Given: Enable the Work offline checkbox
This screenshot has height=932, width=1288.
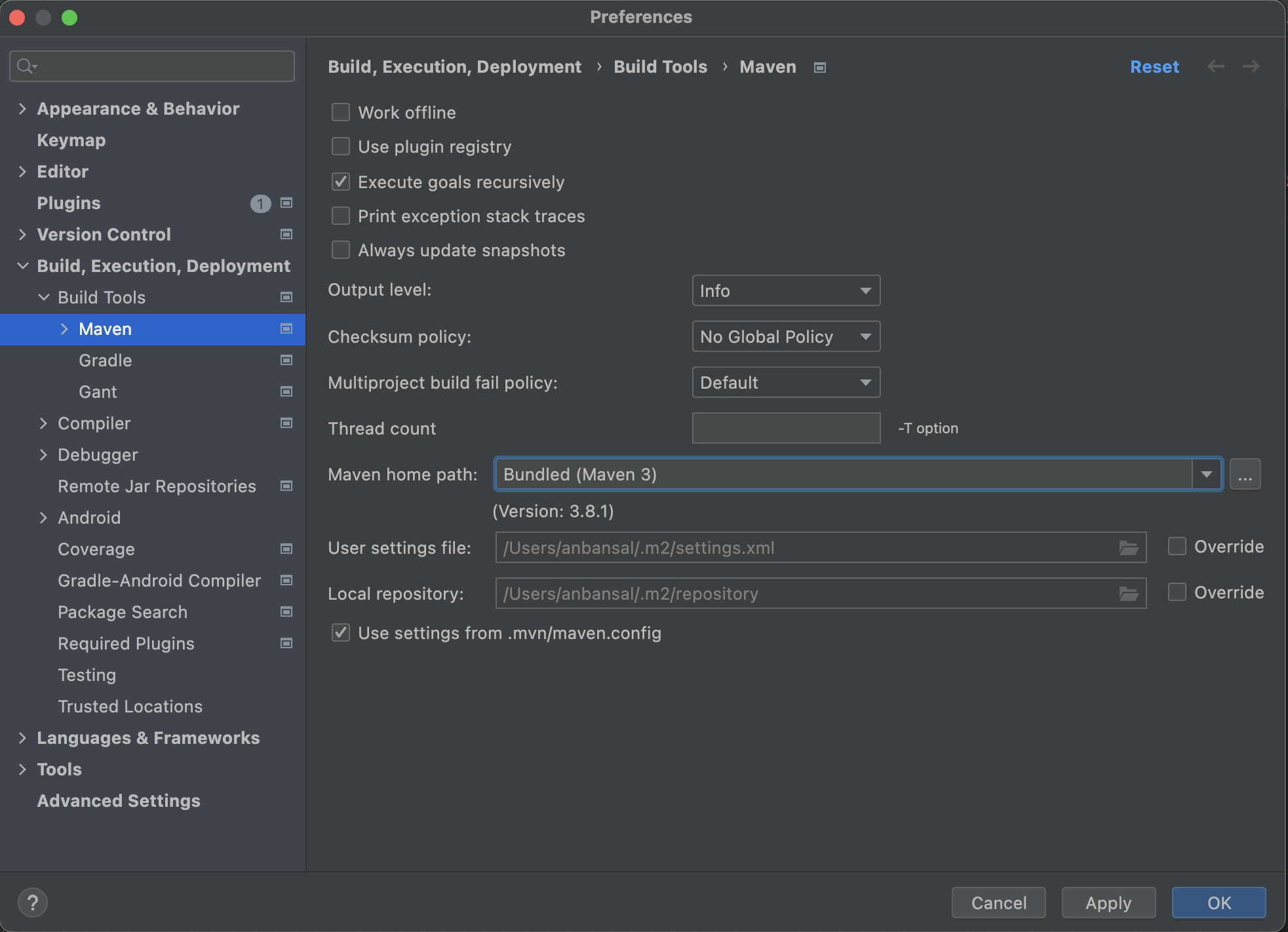Looking at the screenshot, I should click(x=341, y=113).
